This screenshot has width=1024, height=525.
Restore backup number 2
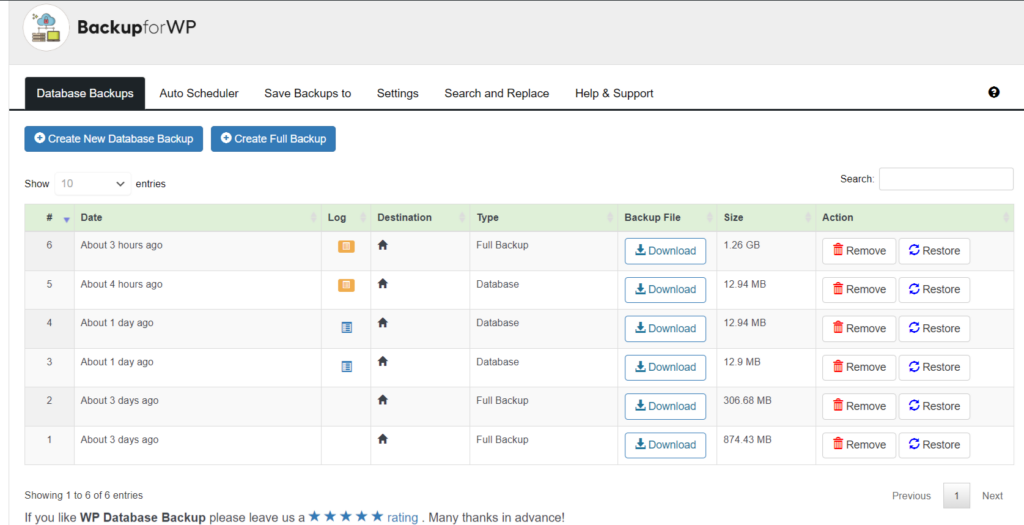(x=935, y=406)
